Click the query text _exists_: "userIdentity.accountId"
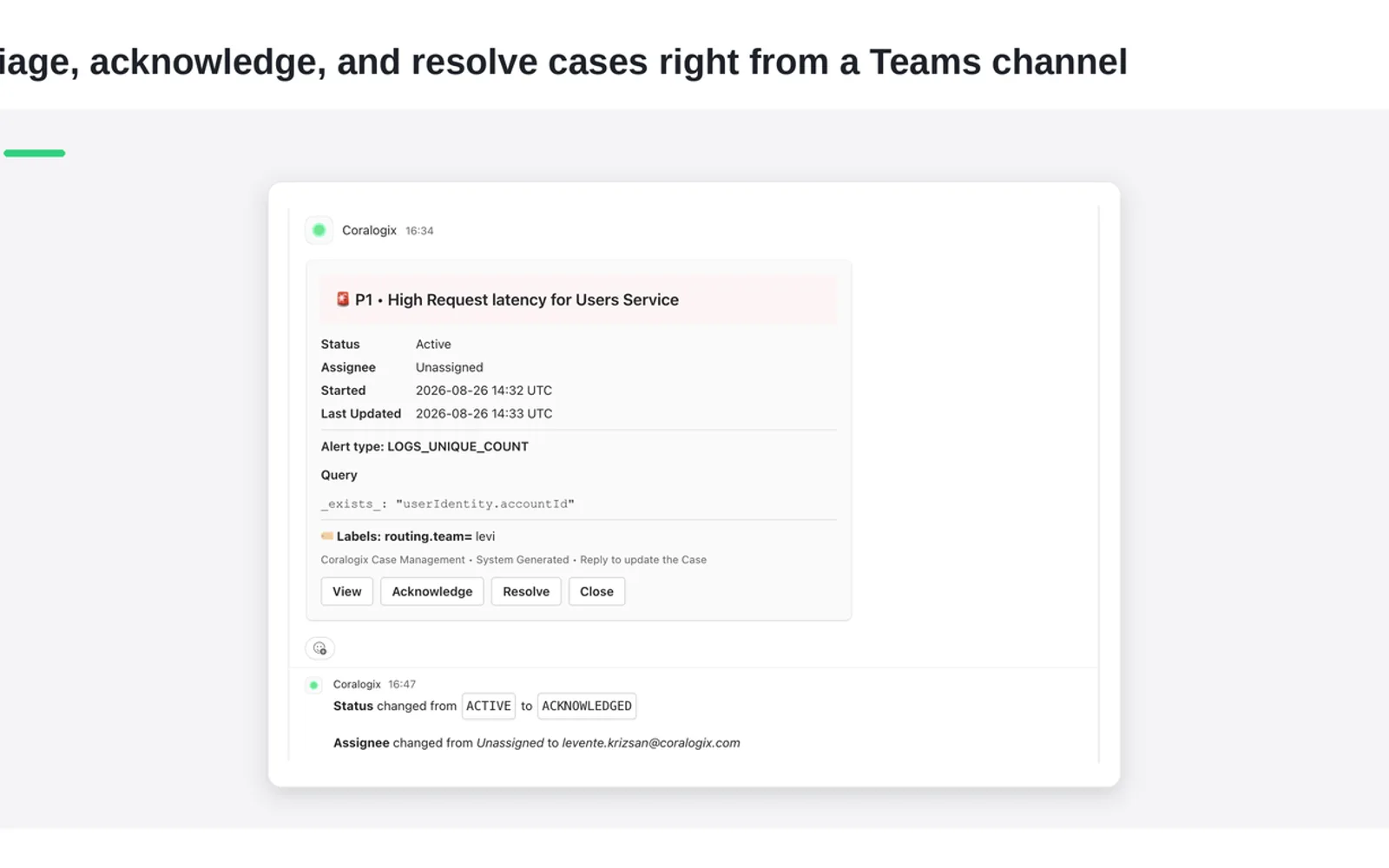This screenshot has width=1389, height=868. point(448,503)
